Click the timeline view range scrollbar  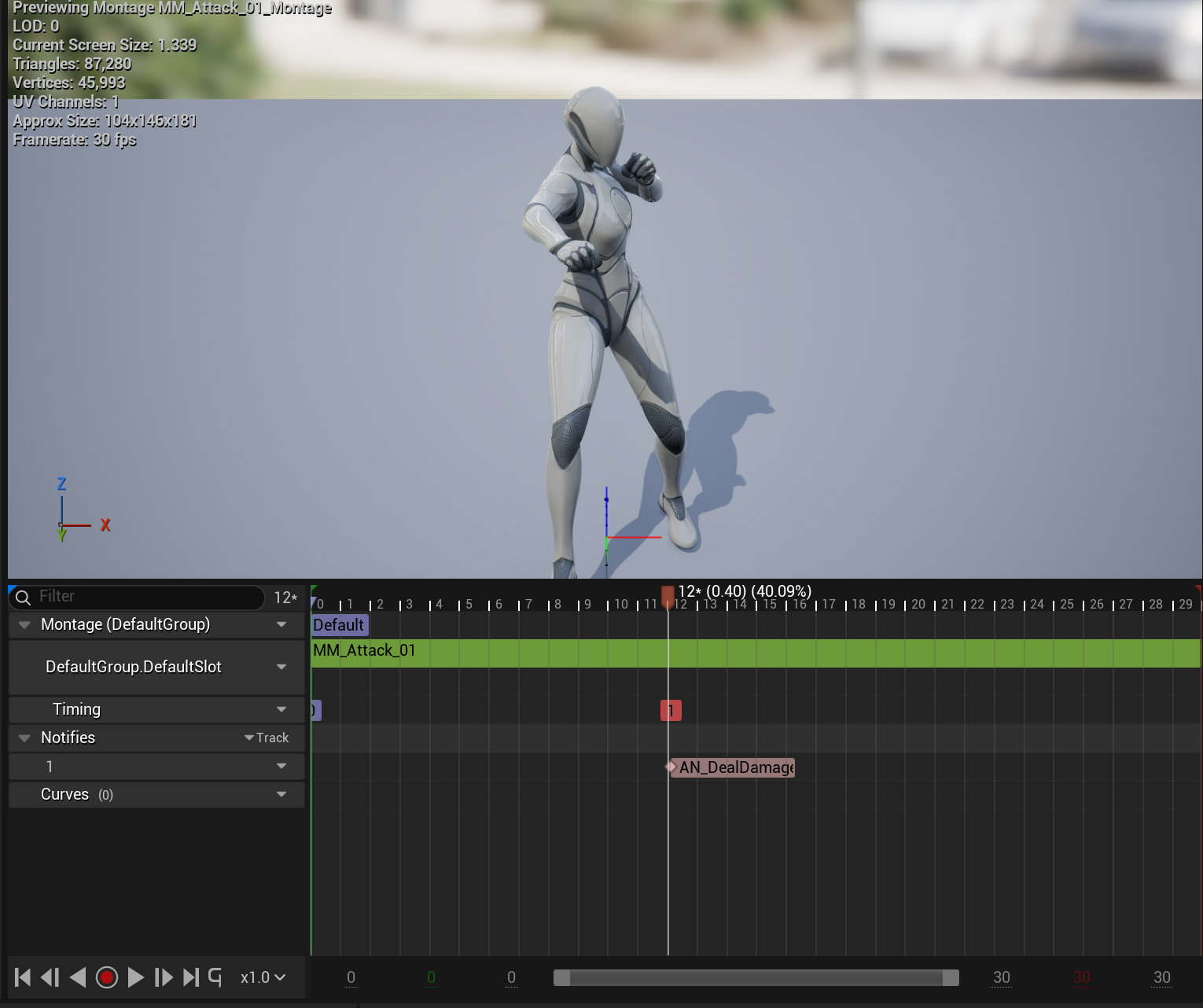pos(756,977)
